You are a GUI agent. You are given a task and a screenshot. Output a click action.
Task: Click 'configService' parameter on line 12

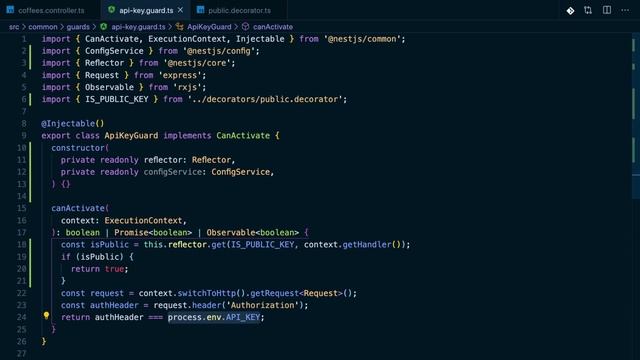pos(173,172)
